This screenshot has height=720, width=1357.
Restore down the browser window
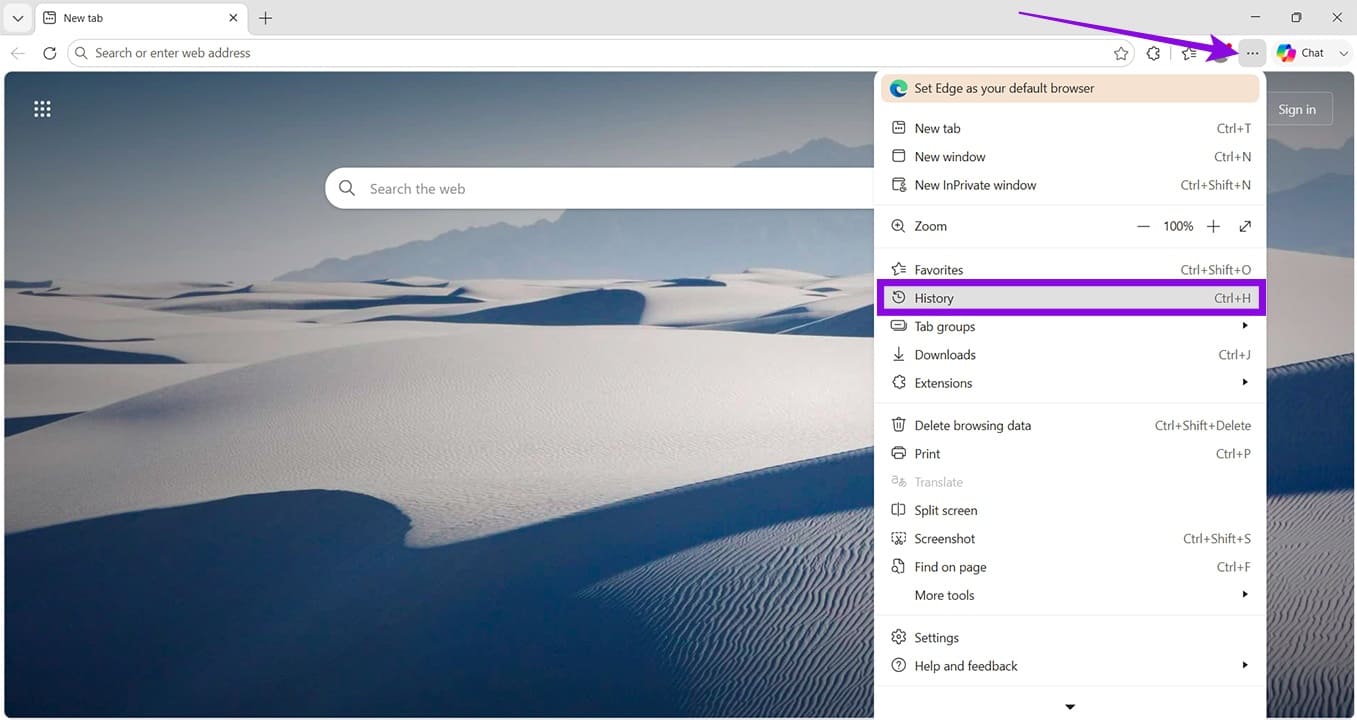[1296, 18]
